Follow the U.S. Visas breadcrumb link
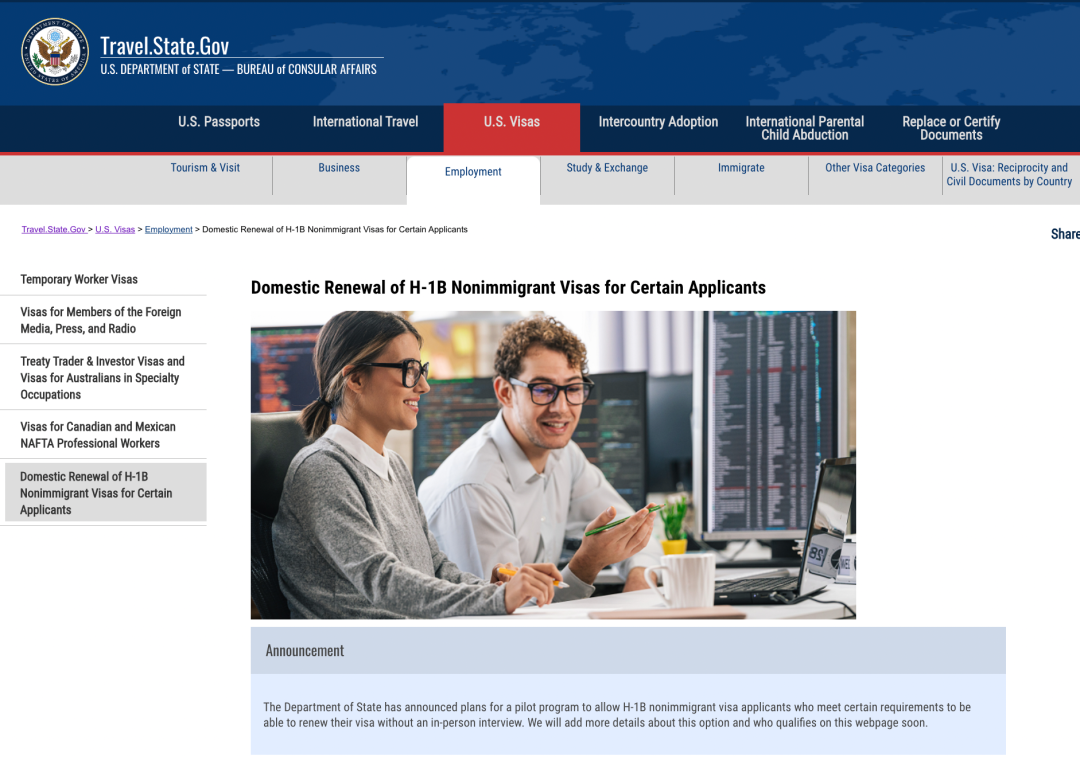 click(x=115, y=229)
